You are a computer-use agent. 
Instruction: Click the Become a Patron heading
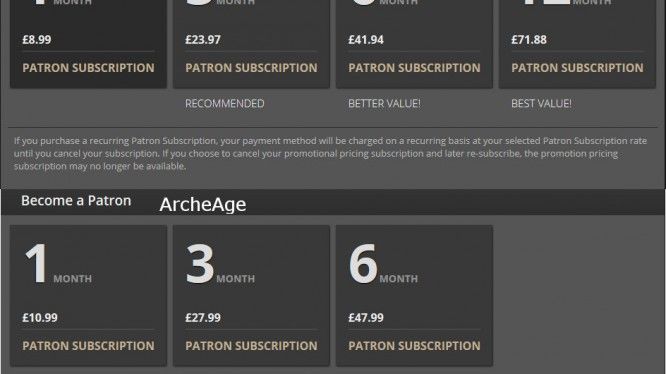(76, 200)
